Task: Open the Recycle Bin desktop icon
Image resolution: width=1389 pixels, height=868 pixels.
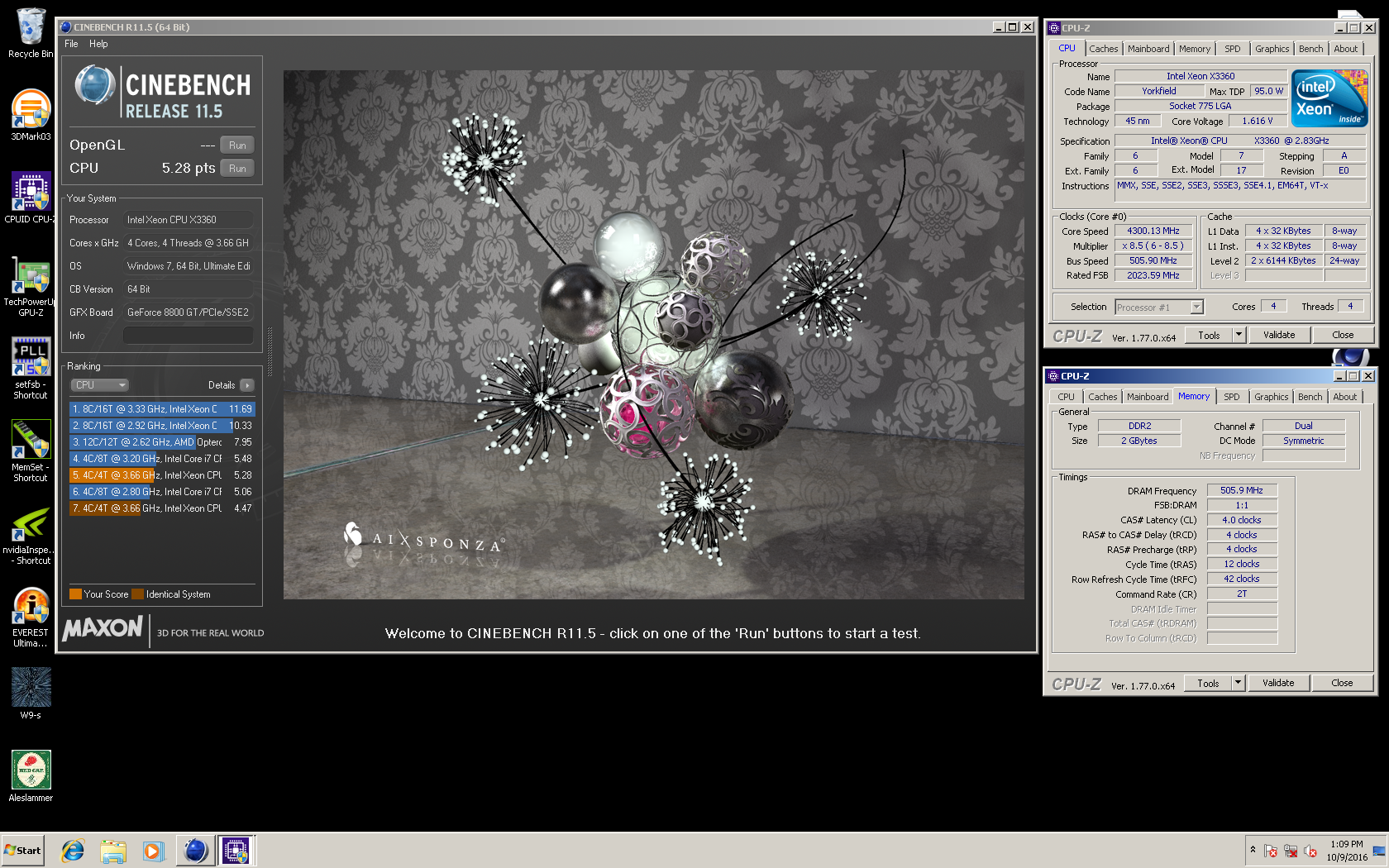Action: tap(31, 34)
